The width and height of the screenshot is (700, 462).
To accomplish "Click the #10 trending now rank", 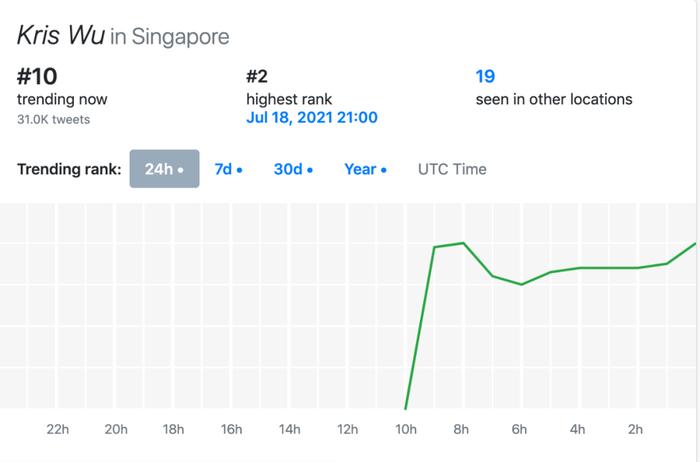I will [37, 76].
